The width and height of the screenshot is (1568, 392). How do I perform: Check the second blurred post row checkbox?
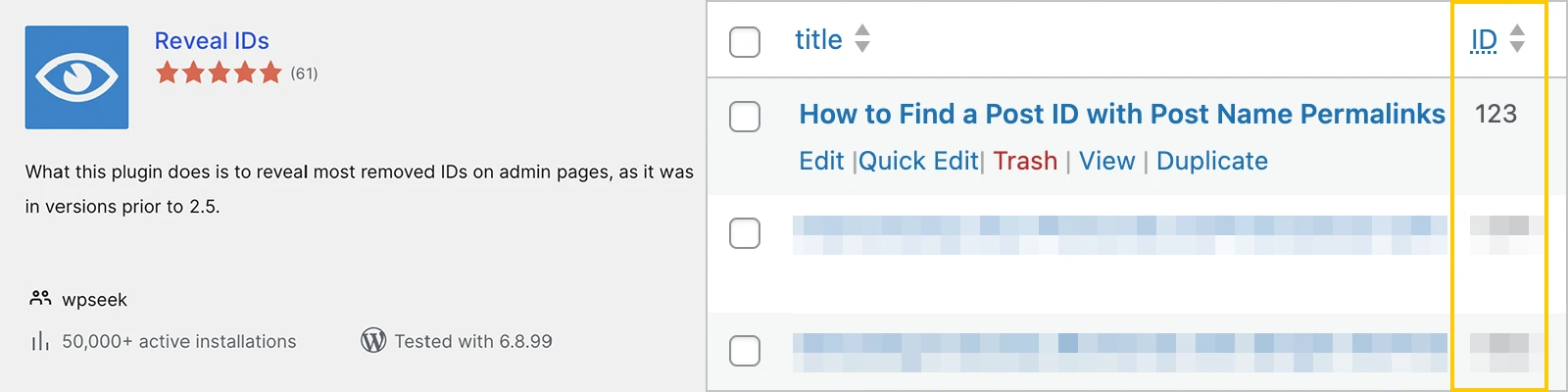tap(745, 233)
